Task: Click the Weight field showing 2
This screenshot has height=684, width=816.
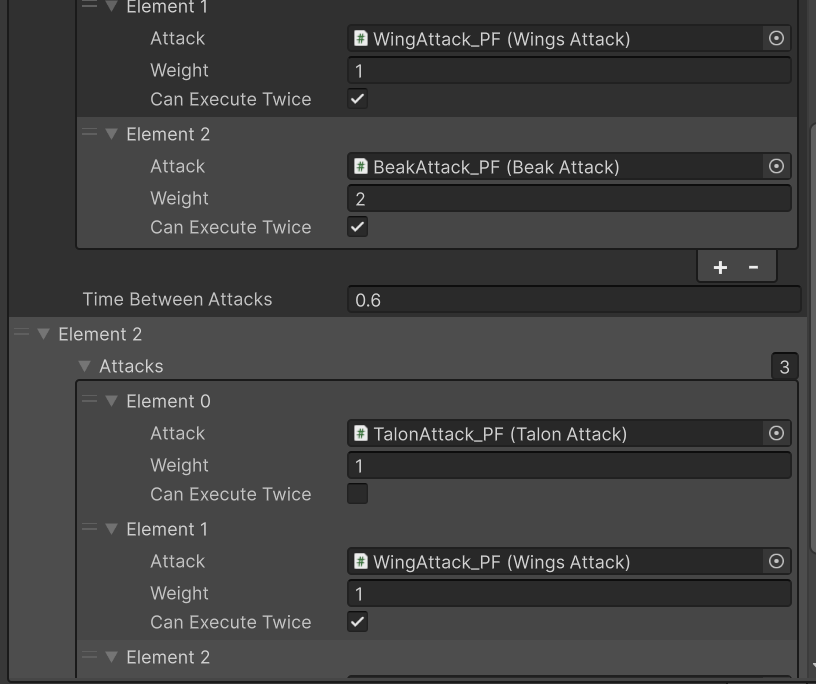Action: coord(569,198)
